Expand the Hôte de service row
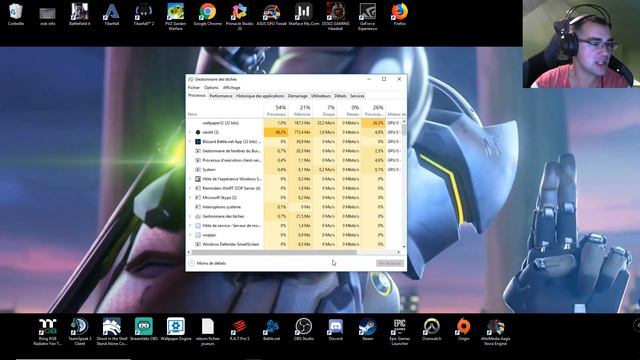This screenshot has width=640, height=360. pos(190,226)
